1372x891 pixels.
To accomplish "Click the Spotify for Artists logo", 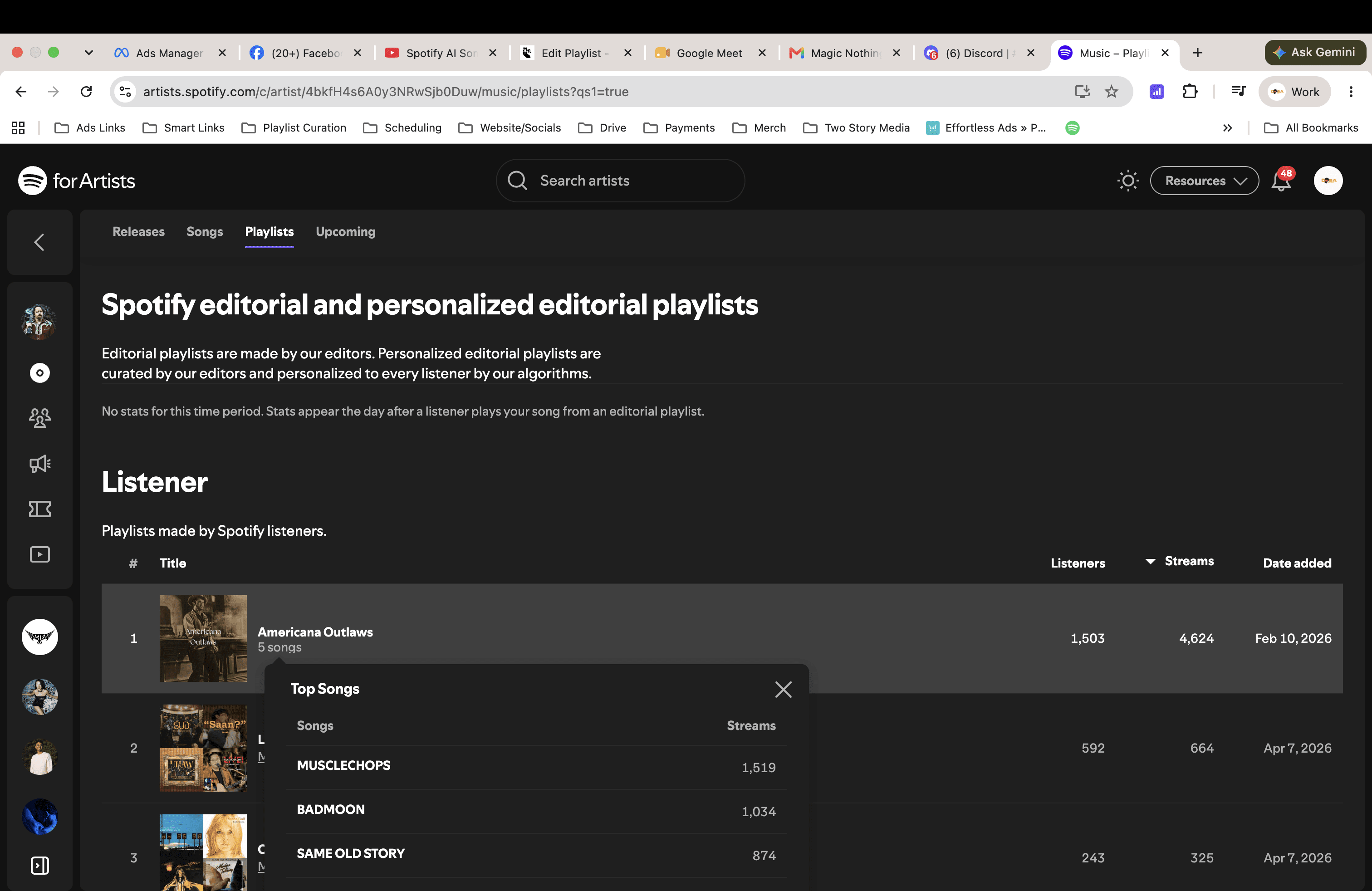I will pos(77,181).
